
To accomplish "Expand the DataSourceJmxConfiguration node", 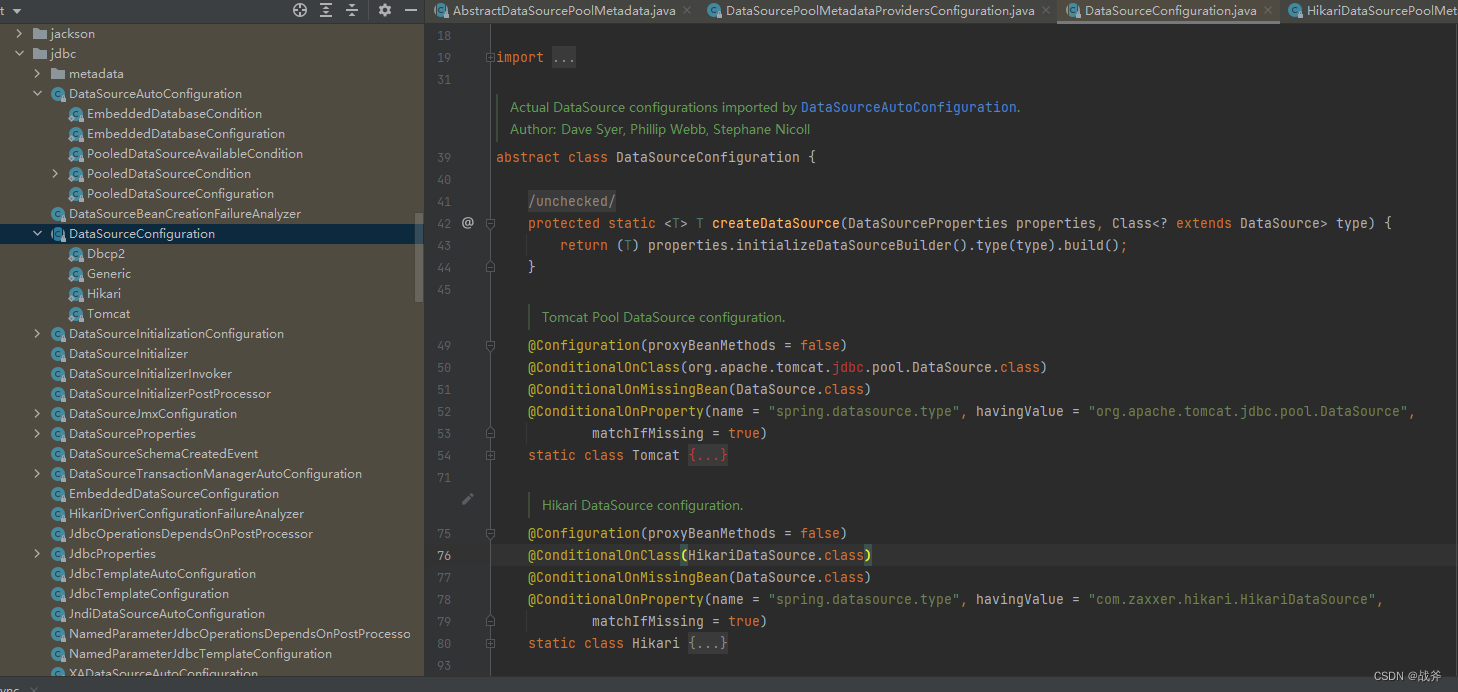I will (x=37, y=413).
